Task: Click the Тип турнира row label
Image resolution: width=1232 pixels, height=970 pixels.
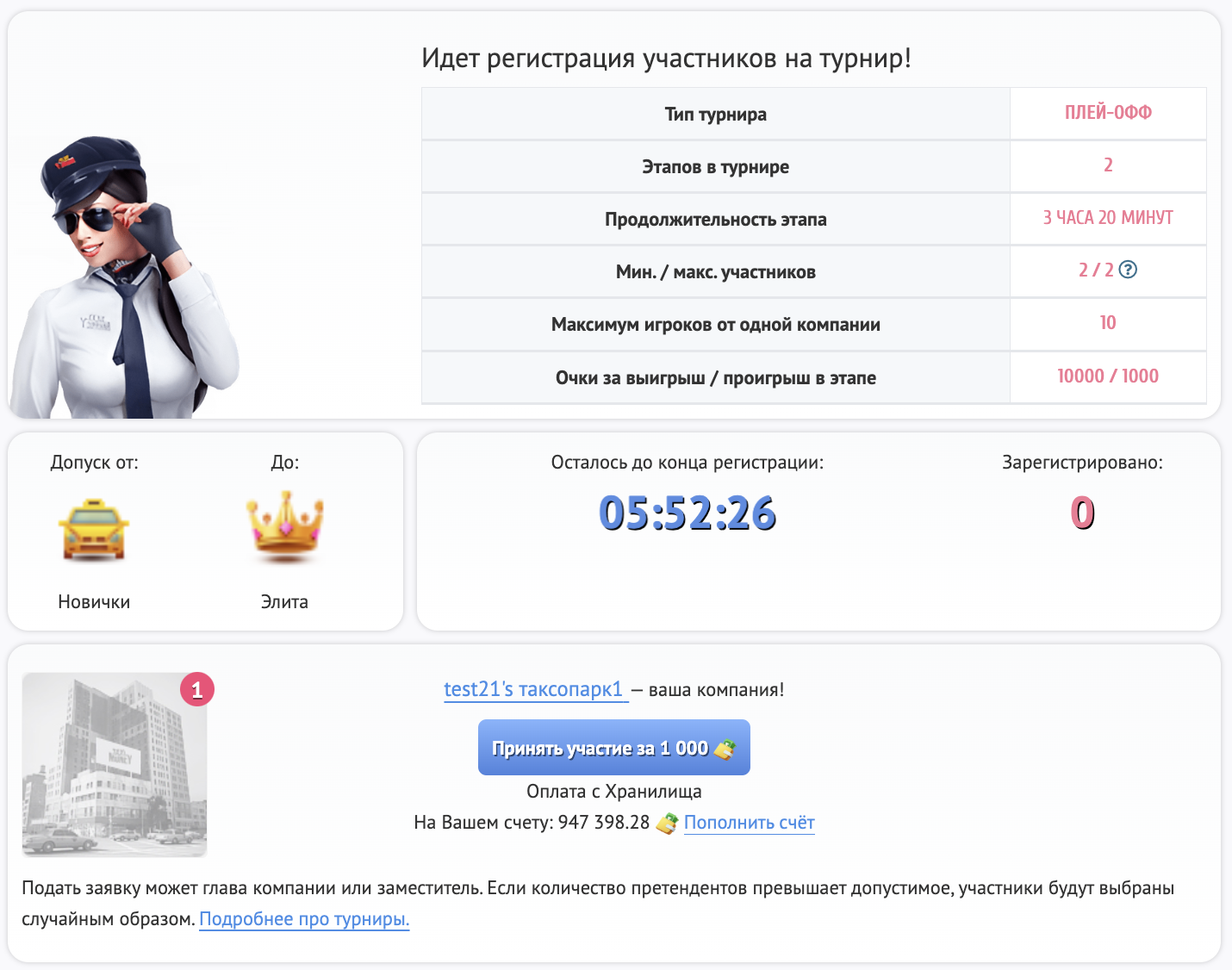Action: 715,115
